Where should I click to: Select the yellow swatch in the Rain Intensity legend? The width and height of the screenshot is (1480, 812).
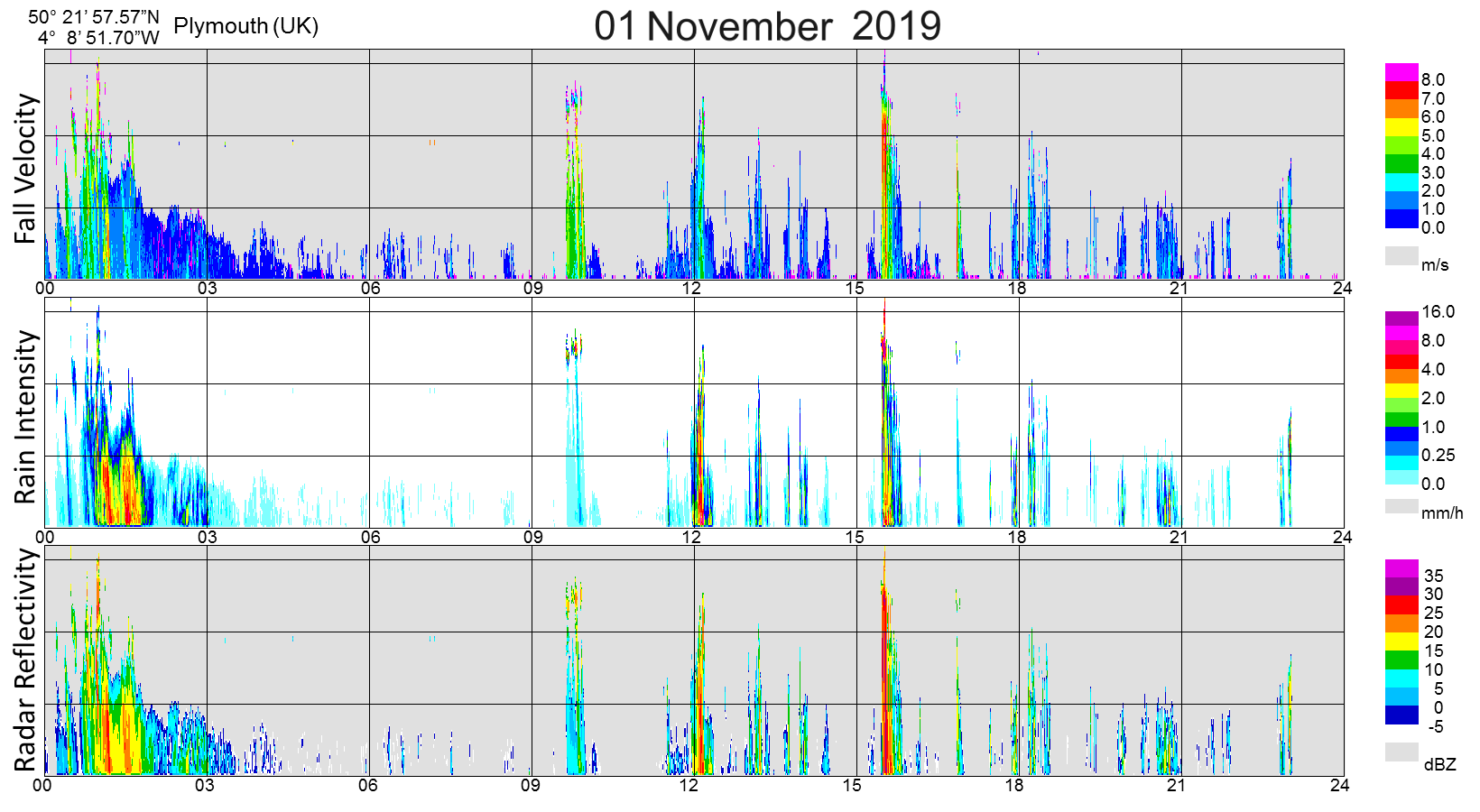[x=1401, y=391]
